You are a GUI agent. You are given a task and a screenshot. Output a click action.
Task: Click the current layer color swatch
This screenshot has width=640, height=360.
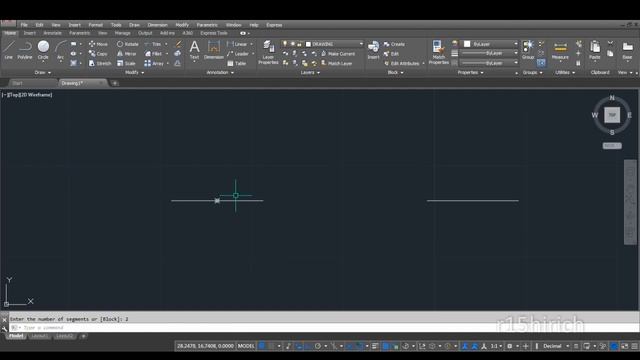click(308, 44)
